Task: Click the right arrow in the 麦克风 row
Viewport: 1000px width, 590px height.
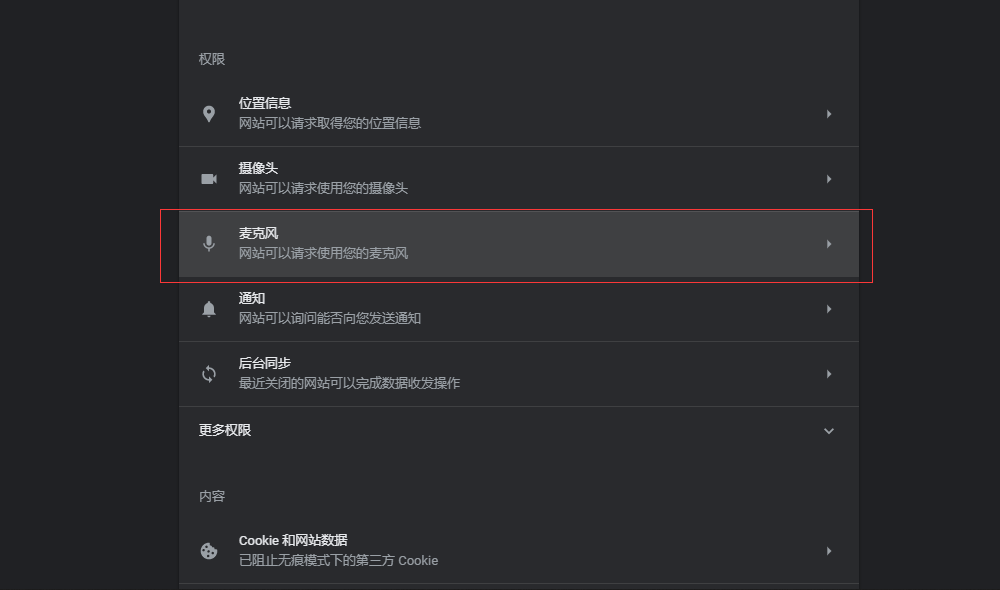Action: click(x=828, y=244)
